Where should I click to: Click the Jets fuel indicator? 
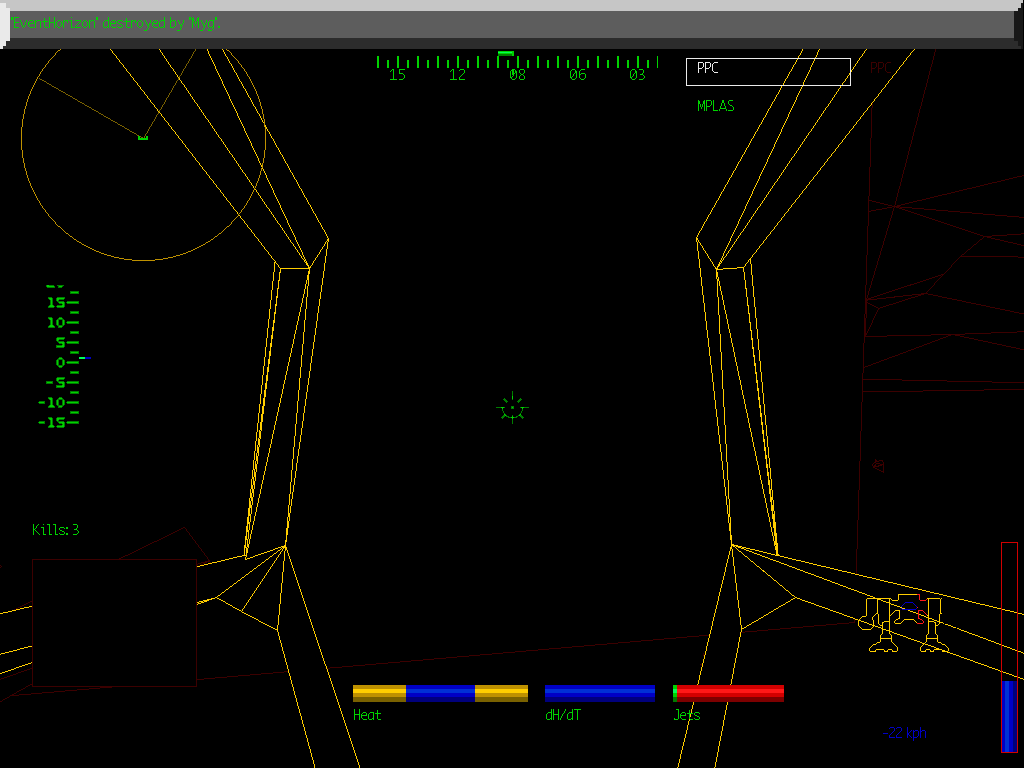pyautogui.click(x=686, y=715)
